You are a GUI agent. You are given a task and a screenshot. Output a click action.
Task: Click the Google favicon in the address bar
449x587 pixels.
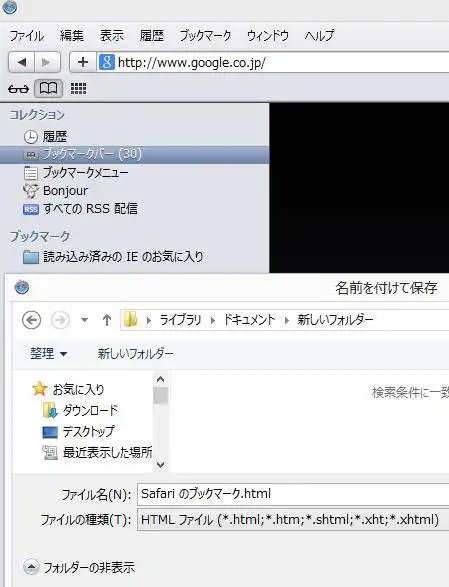click(106, 62)
